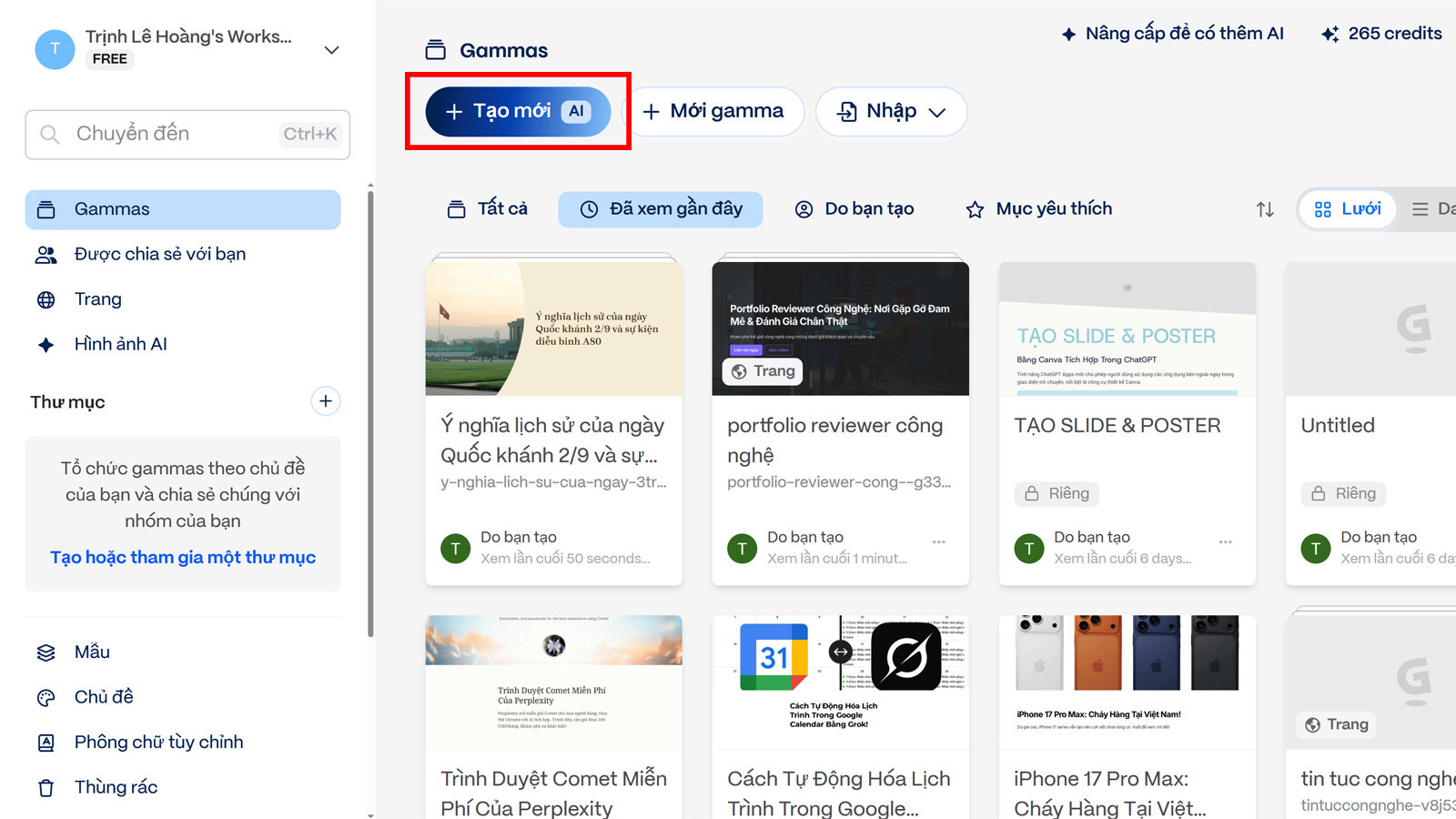Switch to Lưới grid view

1348,209
